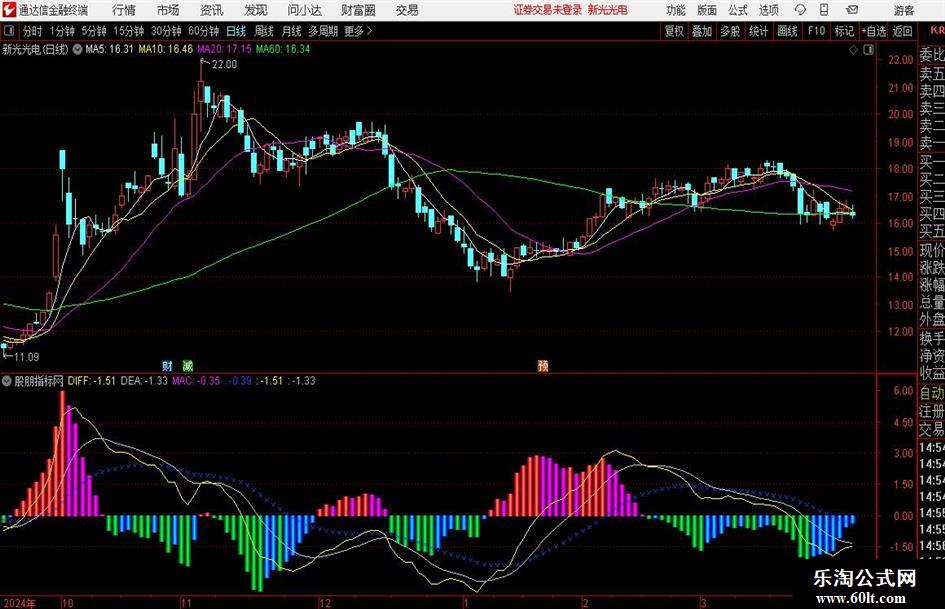Open the F10 company info button
This screenshot has height=609, width=945.
coord(816,31)
